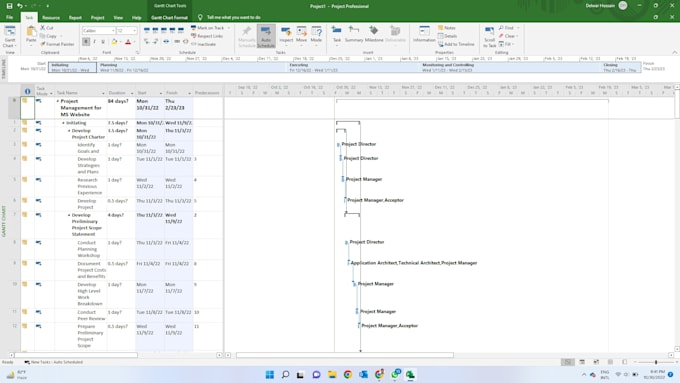
Task: Click the Gantt chart horizontal scrollbar
Action: [x=345, y=355]
